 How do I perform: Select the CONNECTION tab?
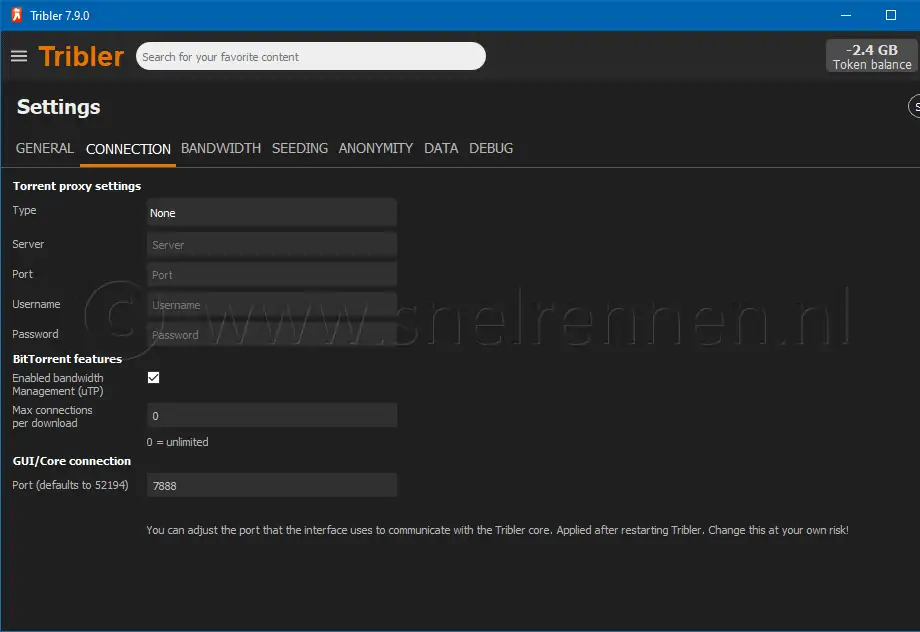coord(128,149)
